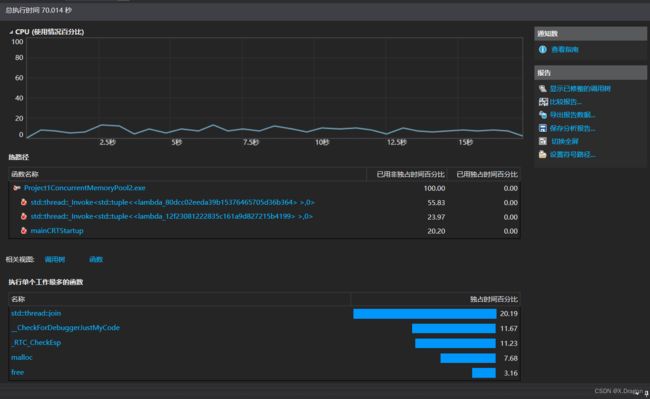
Task: Click the 12.5秒 mark on CPU timeline
Action: [x=397, y=143]
